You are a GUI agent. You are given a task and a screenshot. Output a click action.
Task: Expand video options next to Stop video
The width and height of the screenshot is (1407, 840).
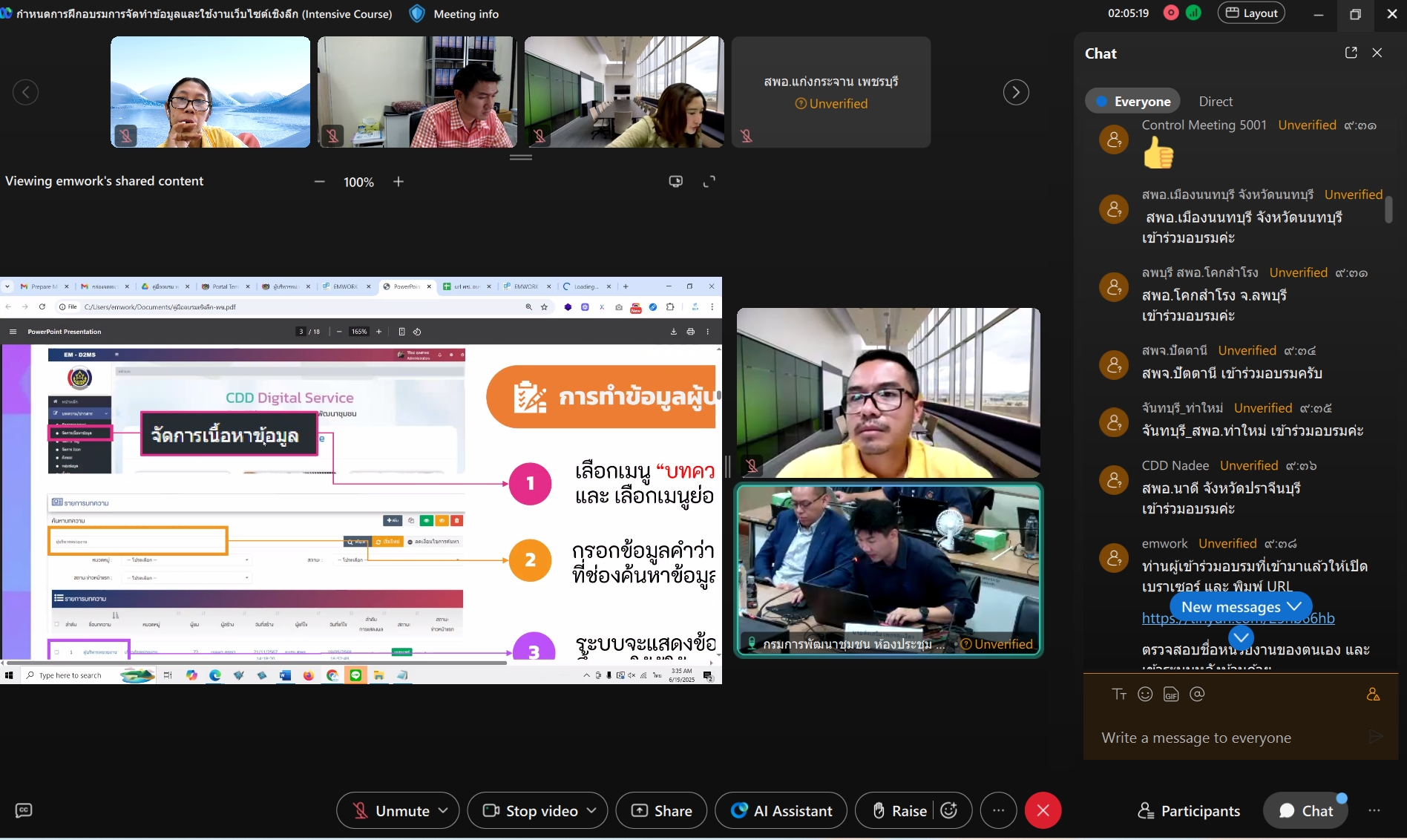pos(591,810)
